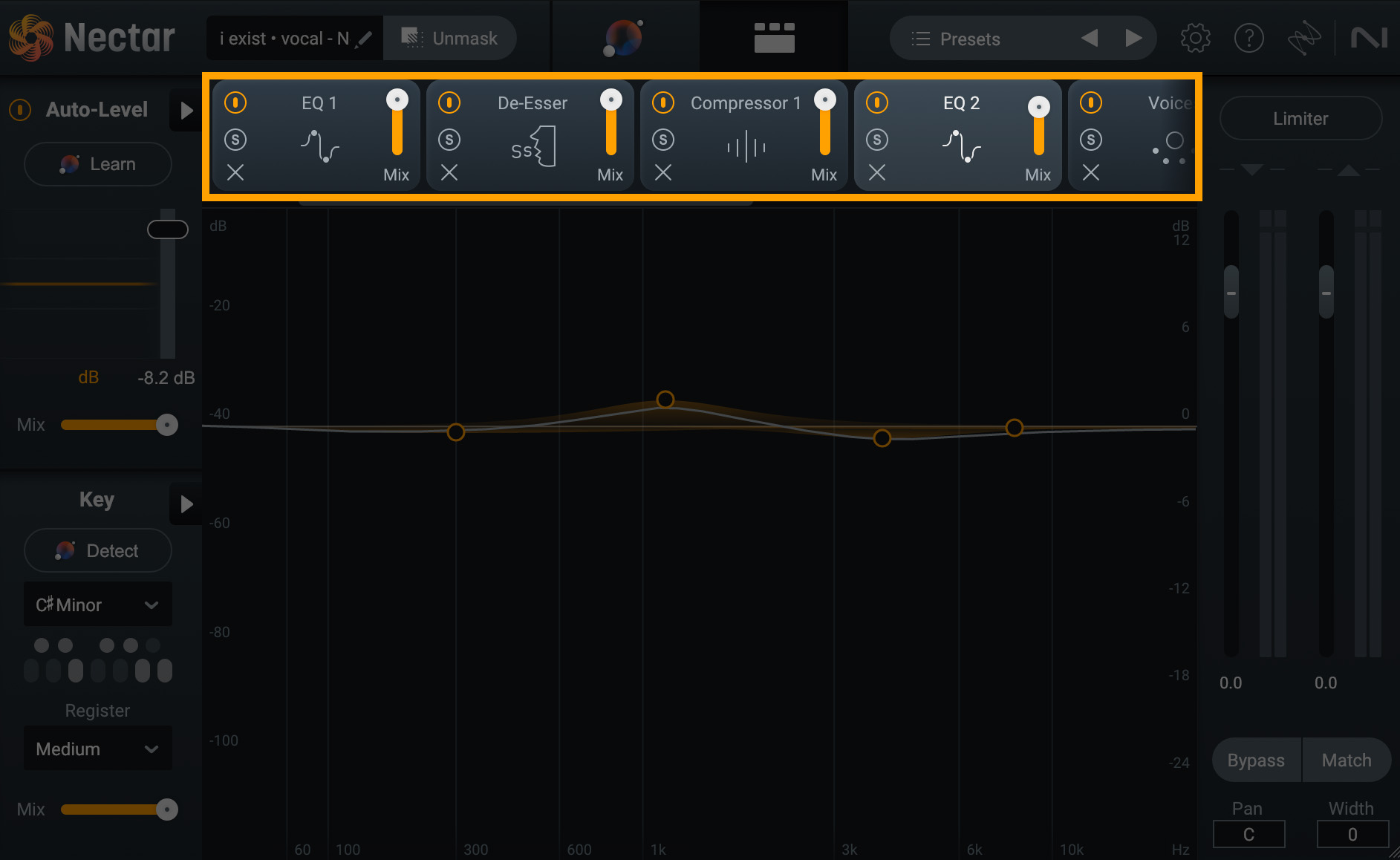Click the -8.2 dB level readout
The width and height of the screenshot is (1400, 860).
point(166,377)
